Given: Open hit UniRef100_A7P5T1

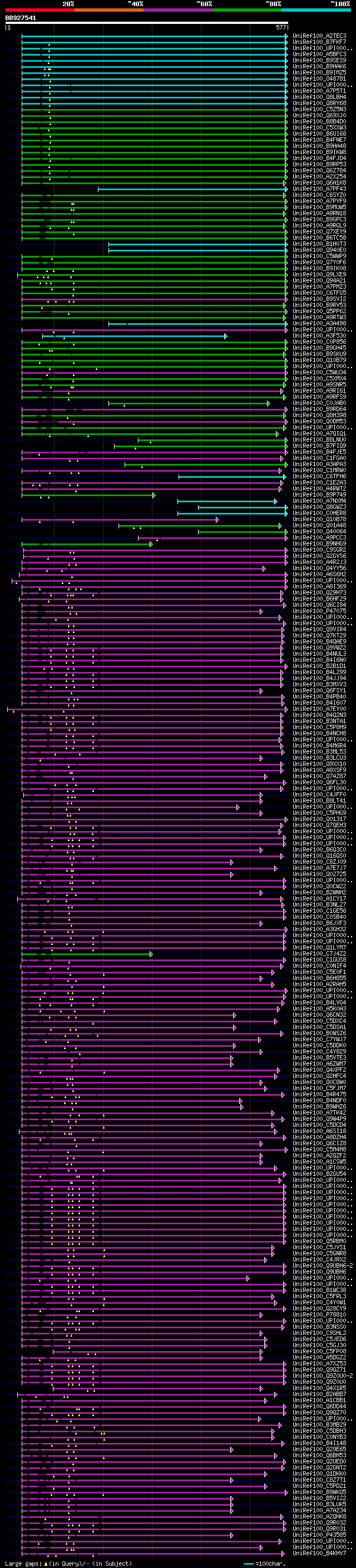Looking at the screenshot, I should (x=319, y=91).
